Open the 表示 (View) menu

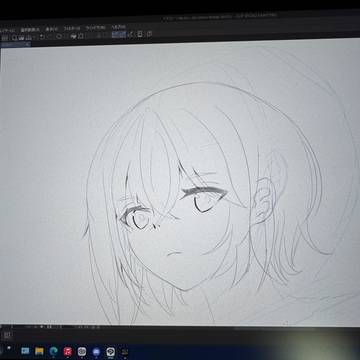51,29
